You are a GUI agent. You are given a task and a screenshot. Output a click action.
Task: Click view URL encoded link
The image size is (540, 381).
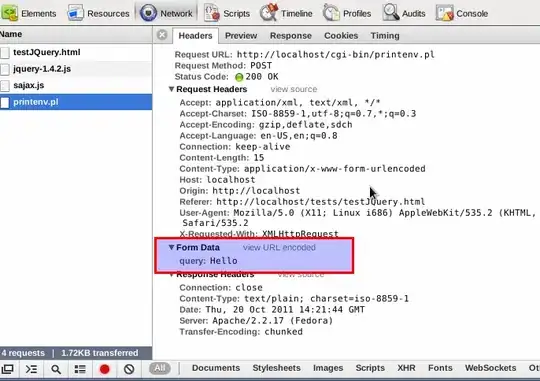point(279,247)
